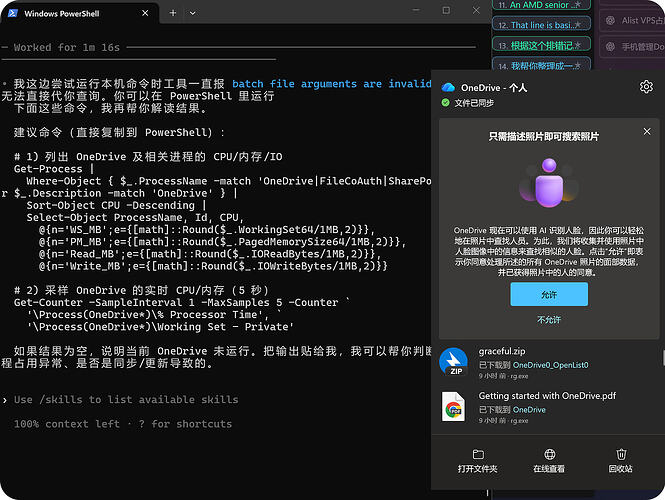Click 'Worked for 1m 16s' text

[x=67, y=47]
